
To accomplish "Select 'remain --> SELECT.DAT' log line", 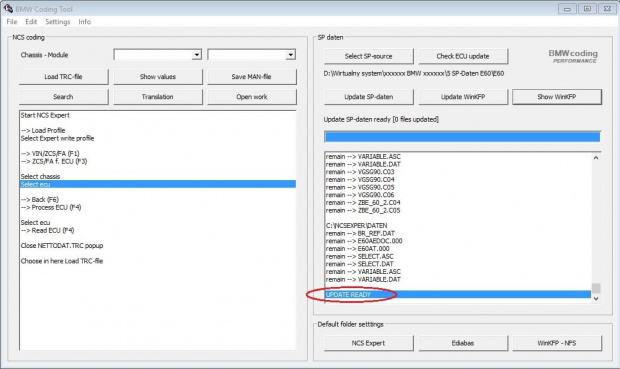I will point(359,264).
